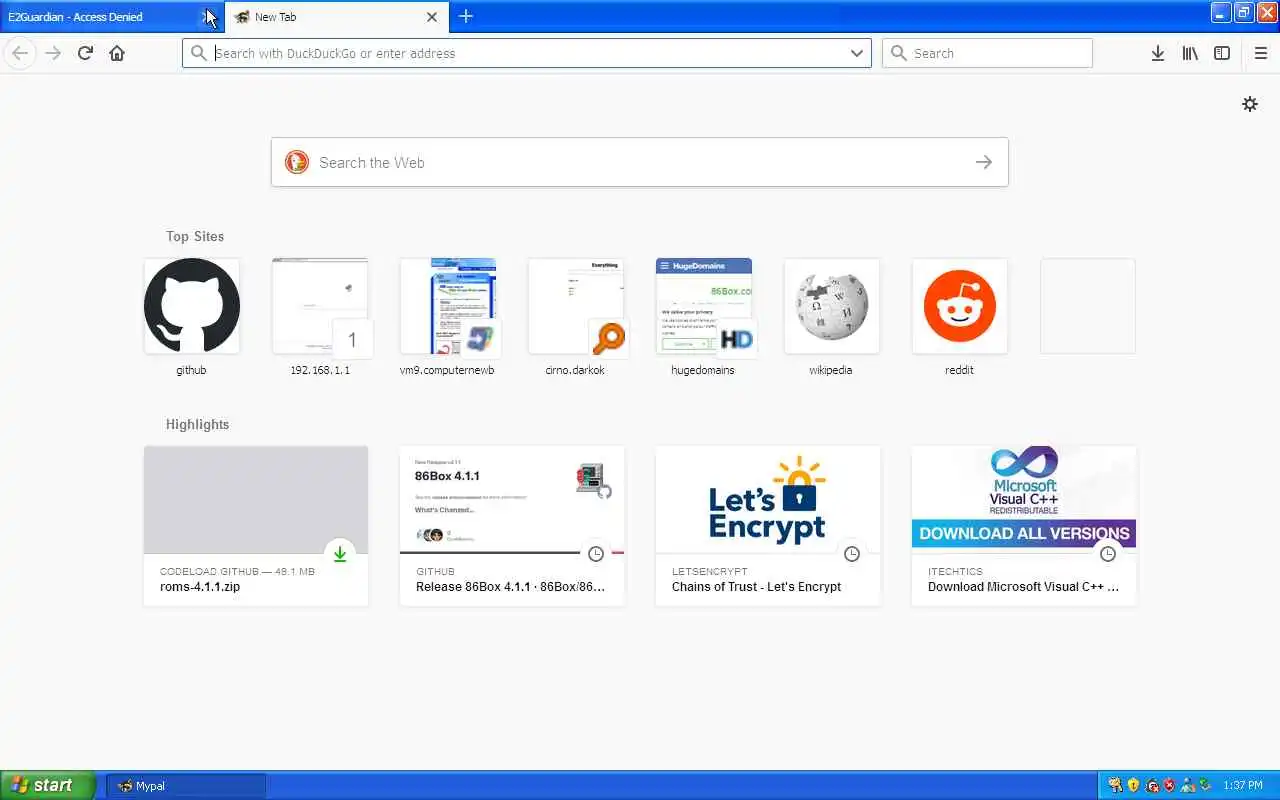The image size is (1280, 800).
Task: Minimize the Mypal browser window
Action: (x=1221, y=12)
